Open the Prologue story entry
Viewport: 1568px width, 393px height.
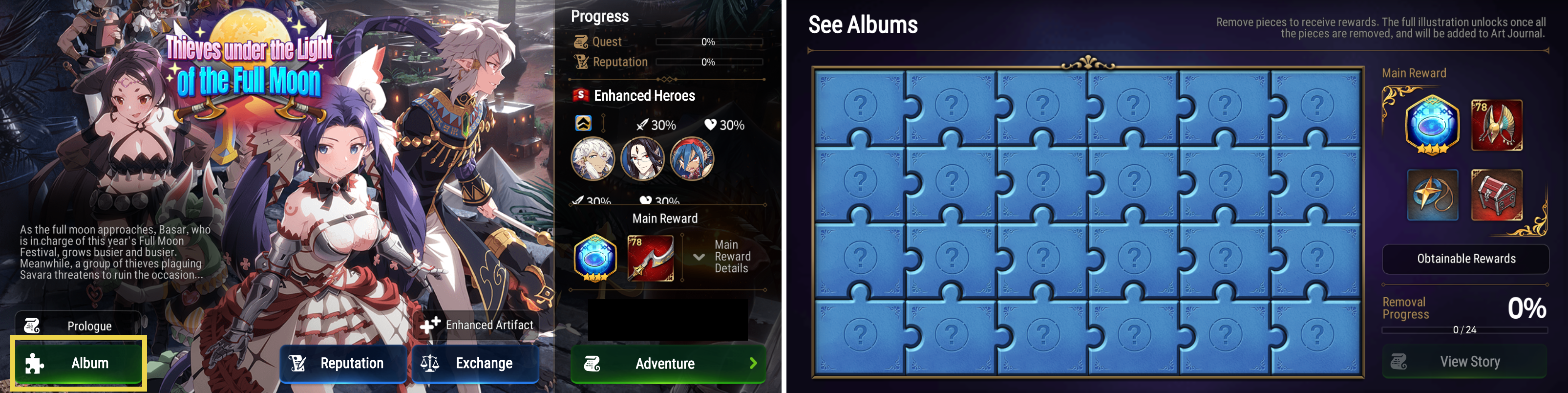79,326
